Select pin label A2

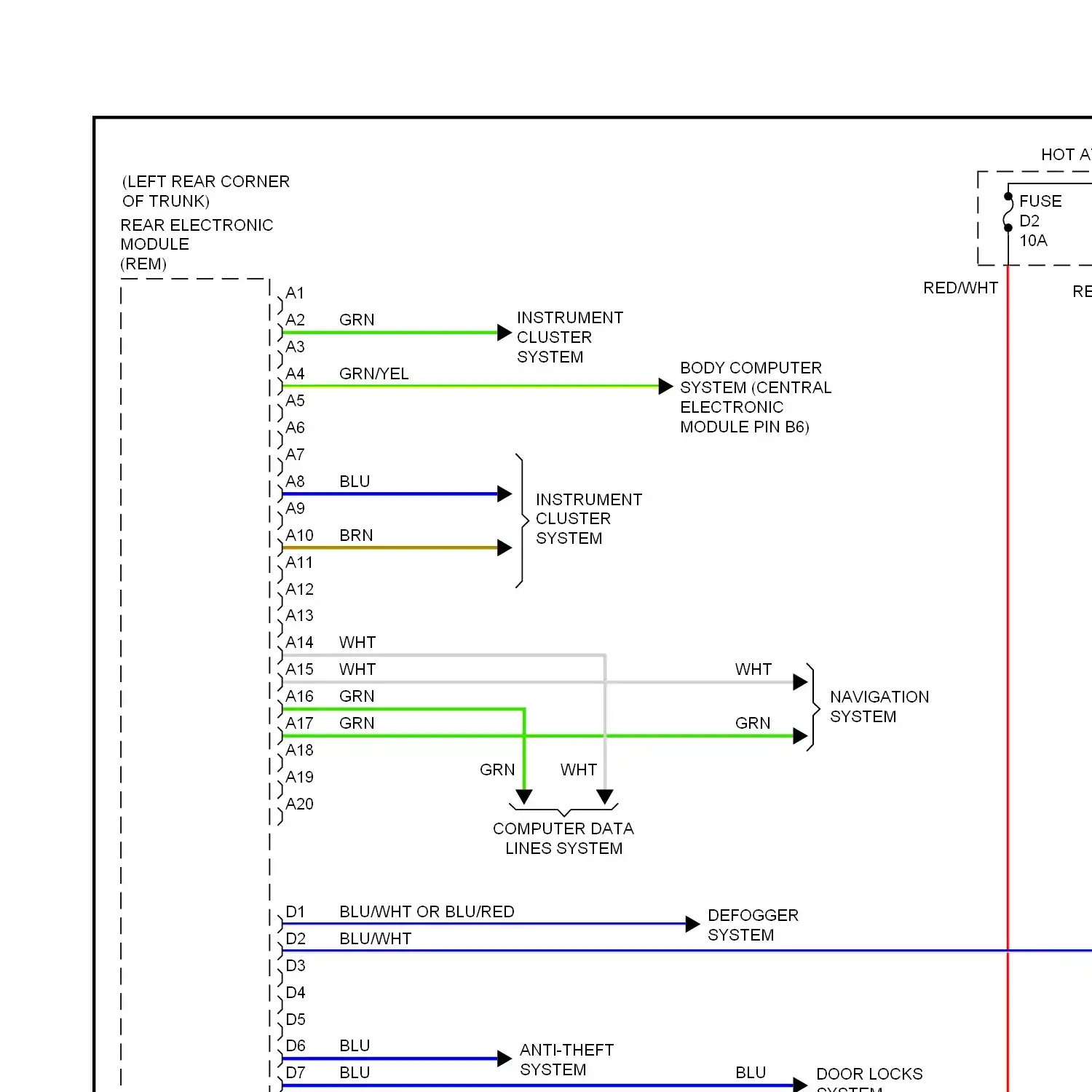tap(295, 320)
